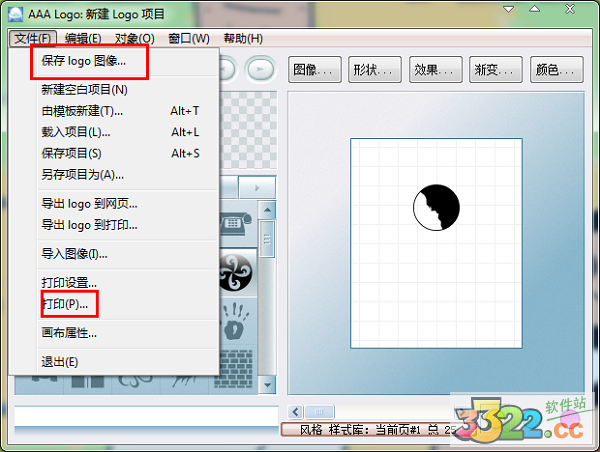Screen dimensions: 600x452
Task: Select the brick wall pattern icon
Action: point(238,361)
